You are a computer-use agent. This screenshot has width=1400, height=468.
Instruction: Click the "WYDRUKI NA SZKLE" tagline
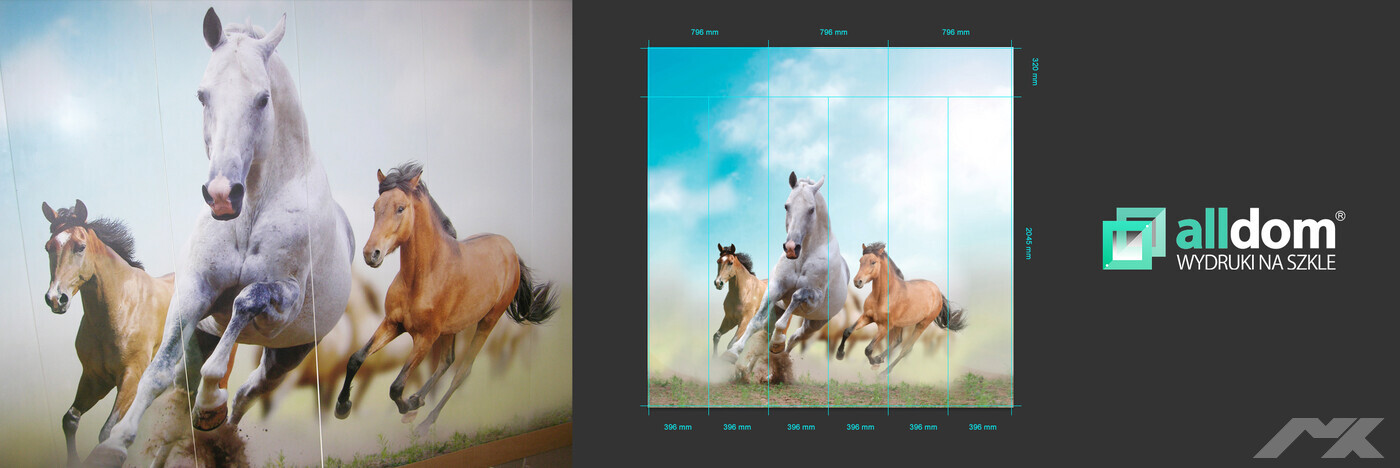(x=1256, y=262)
